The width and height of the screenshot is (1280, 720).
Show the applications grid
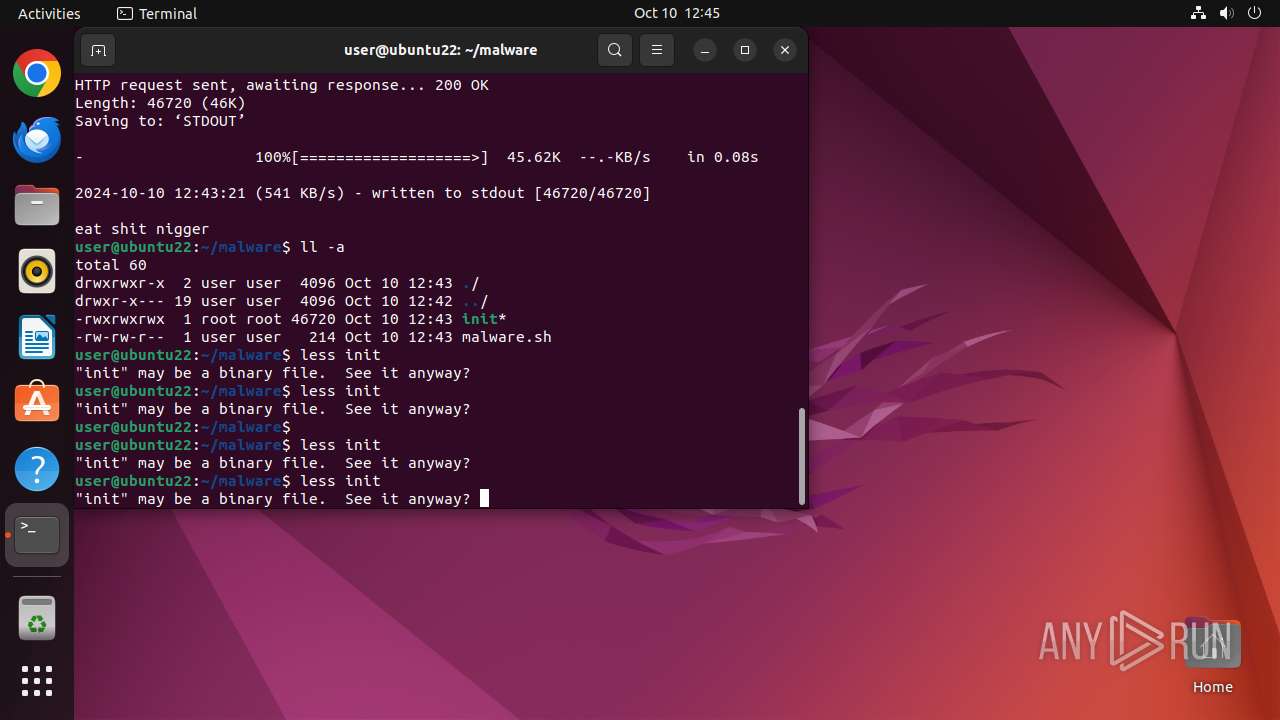coord(37,681)
